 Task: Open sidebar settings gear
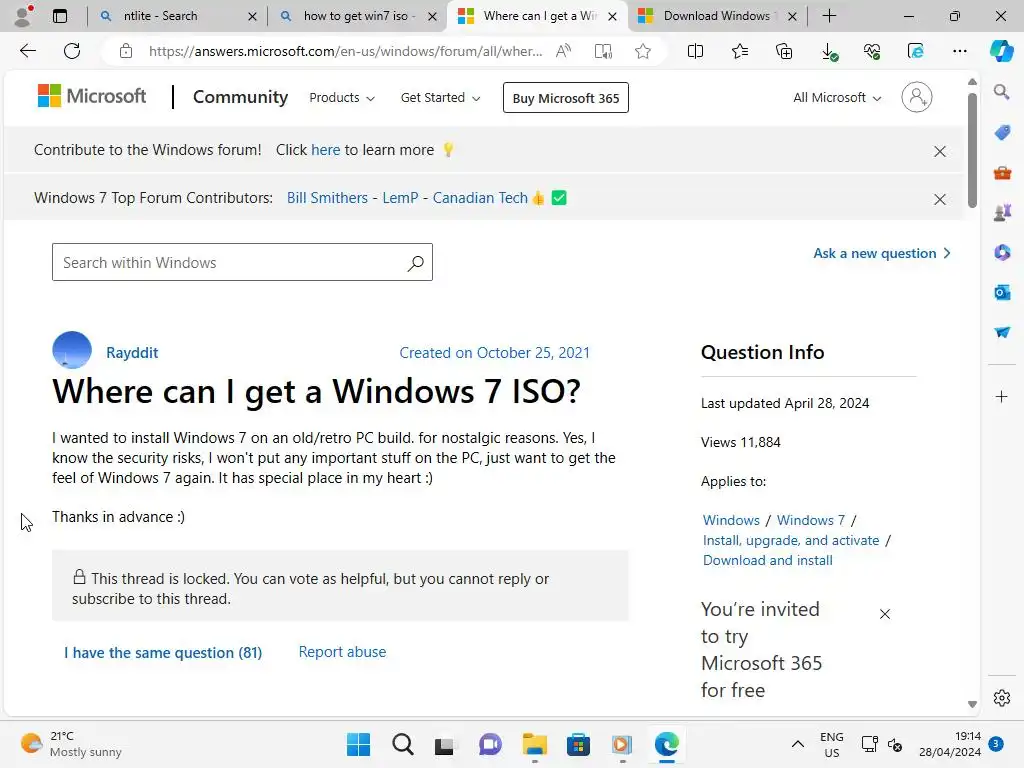pyautogui.click(x=1002, y=698)
